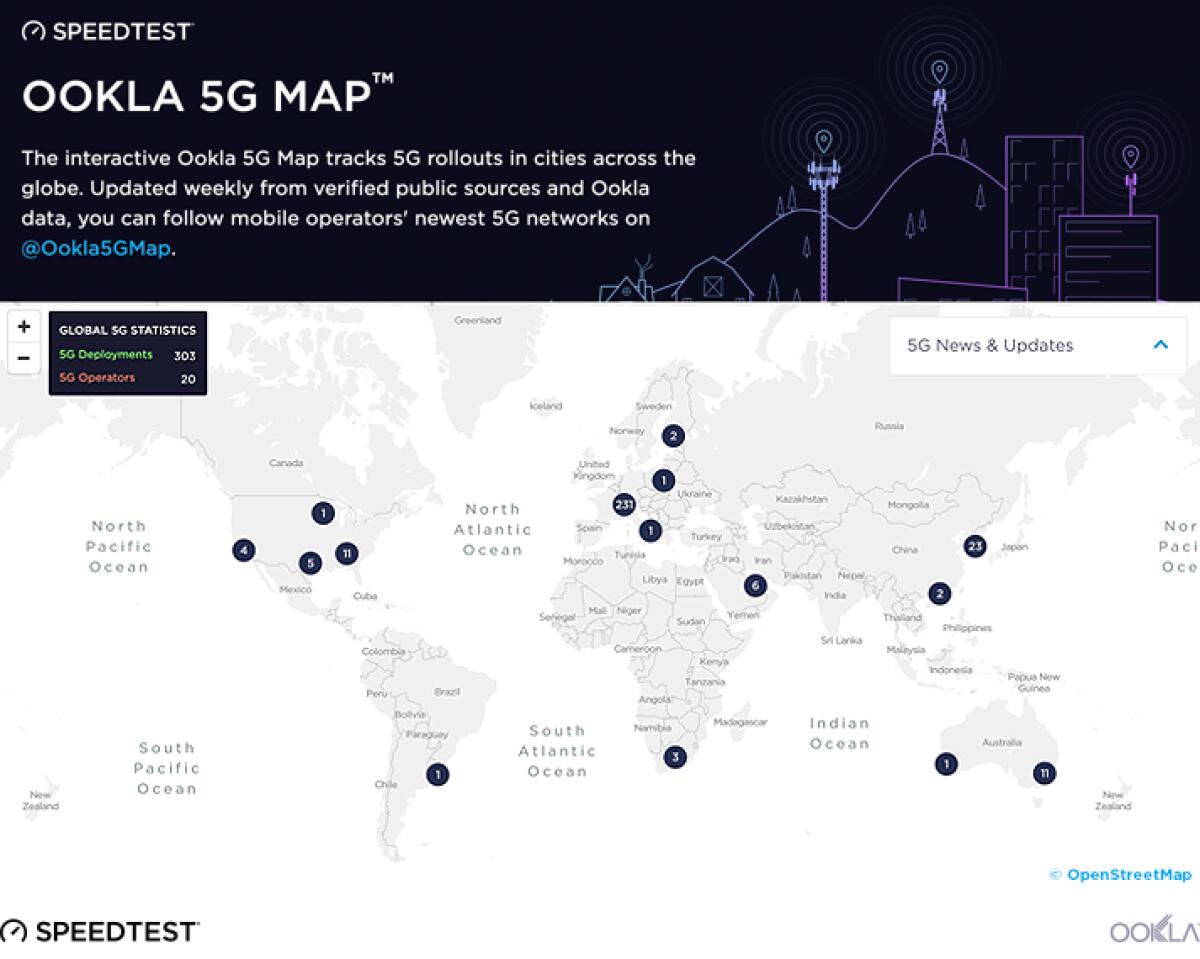Screen dimensions: 1200x959
Task: Select the 6 deployments marker near the Middle East
Action: pyautogui.click(x=756, y=585)
